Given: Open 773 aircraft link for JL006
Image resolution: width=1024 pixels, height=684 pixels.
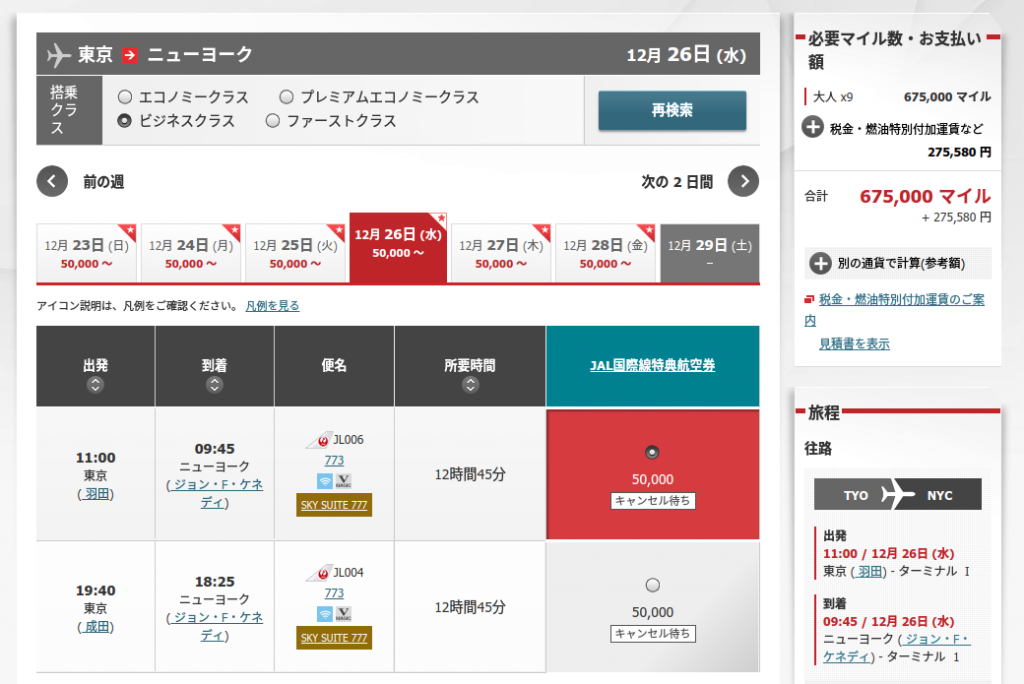Looking at the screenshot, I should (334, 460).
